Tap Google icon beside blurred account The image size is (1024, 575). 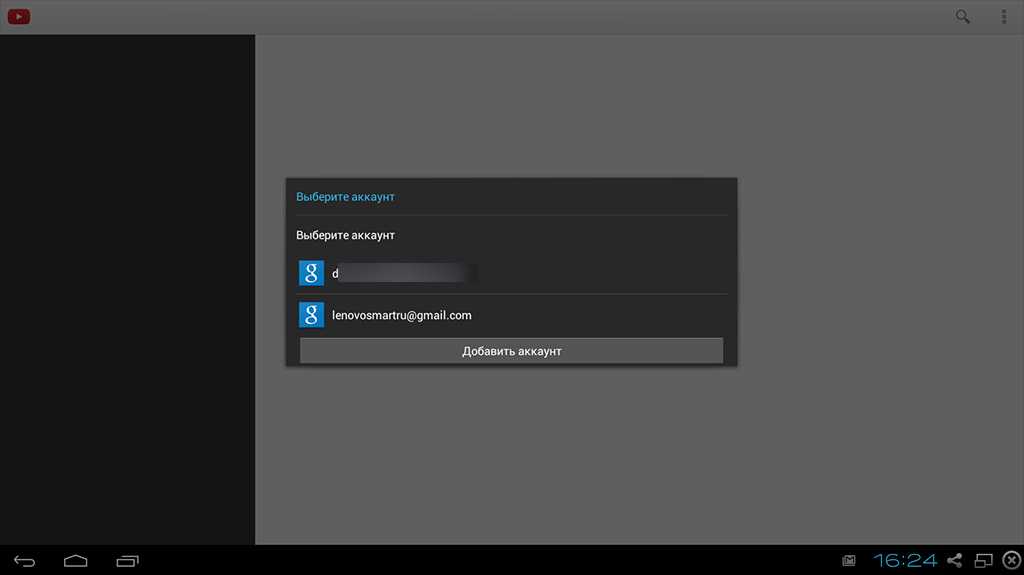click(x=312, y=273)
